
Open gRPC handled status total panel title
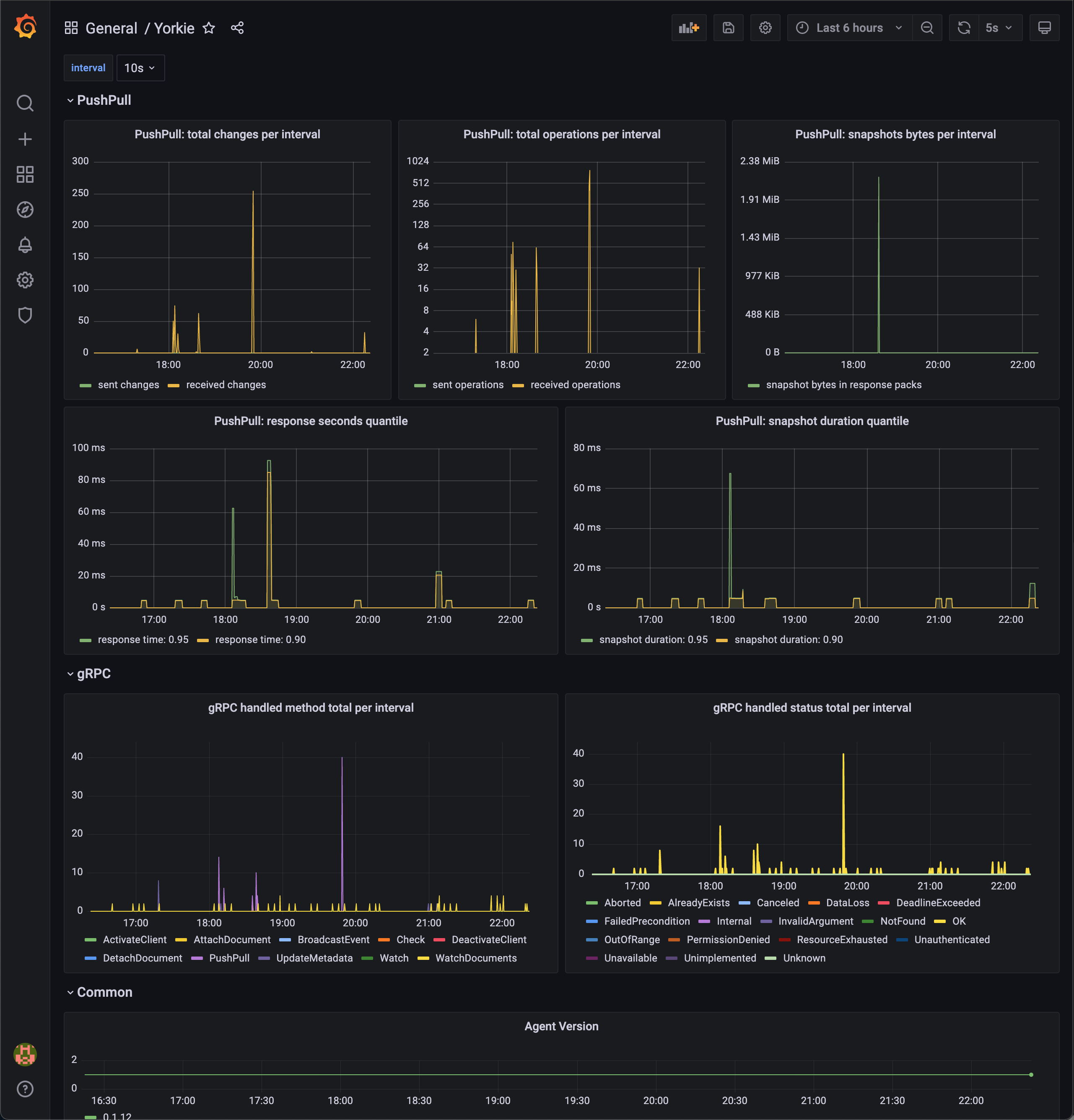click(x=812, y=708)
